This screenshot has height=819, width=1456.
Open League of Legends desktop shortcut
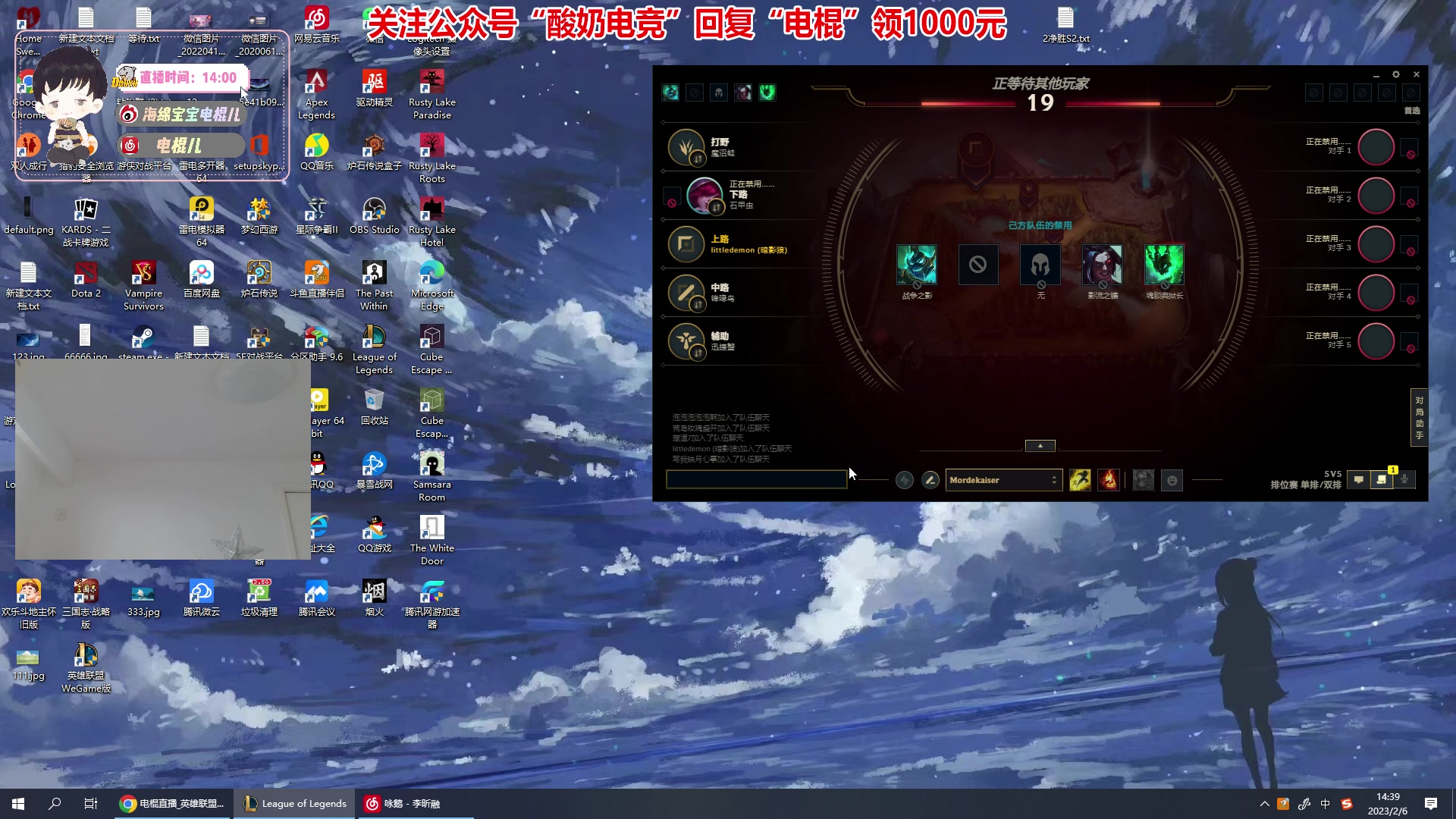[x=374, y=349]
